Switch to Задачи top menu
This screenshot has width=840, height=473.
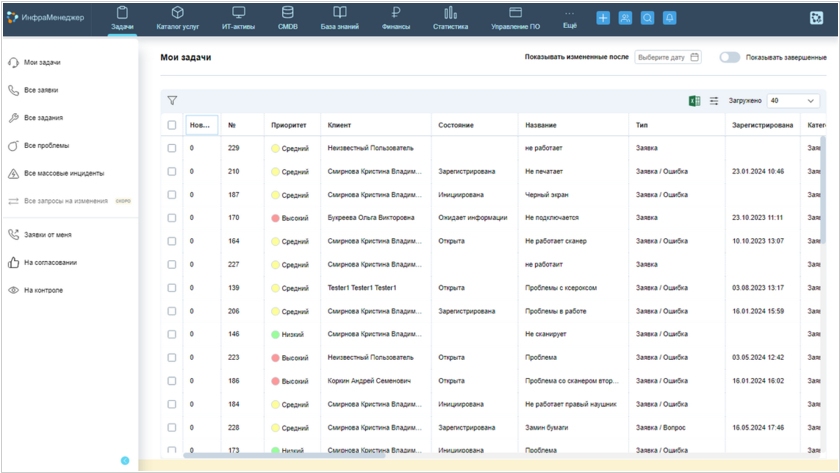[x=122, y=18]
